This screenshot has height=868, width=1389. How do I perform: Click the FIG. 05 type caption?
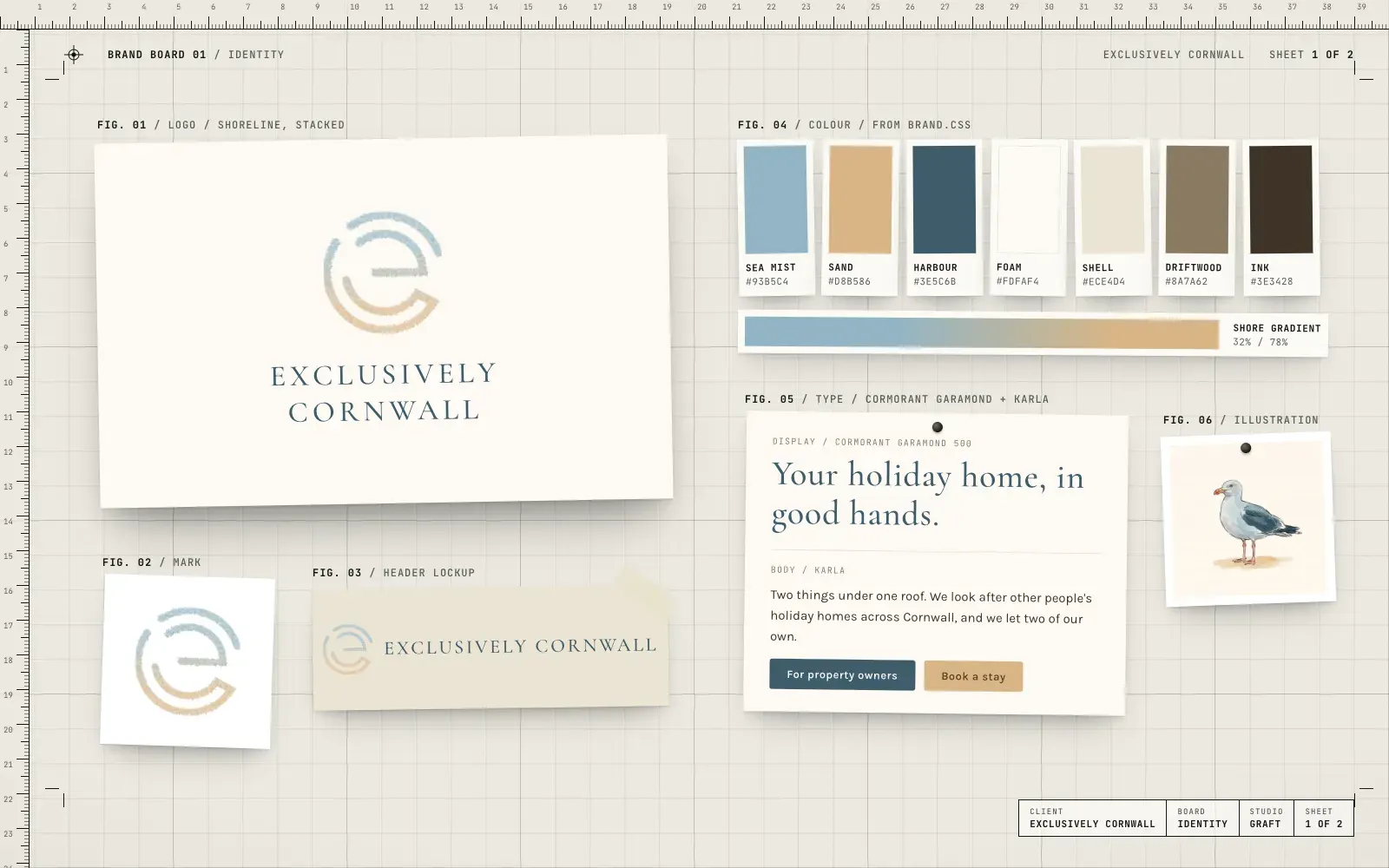point(897,399)
